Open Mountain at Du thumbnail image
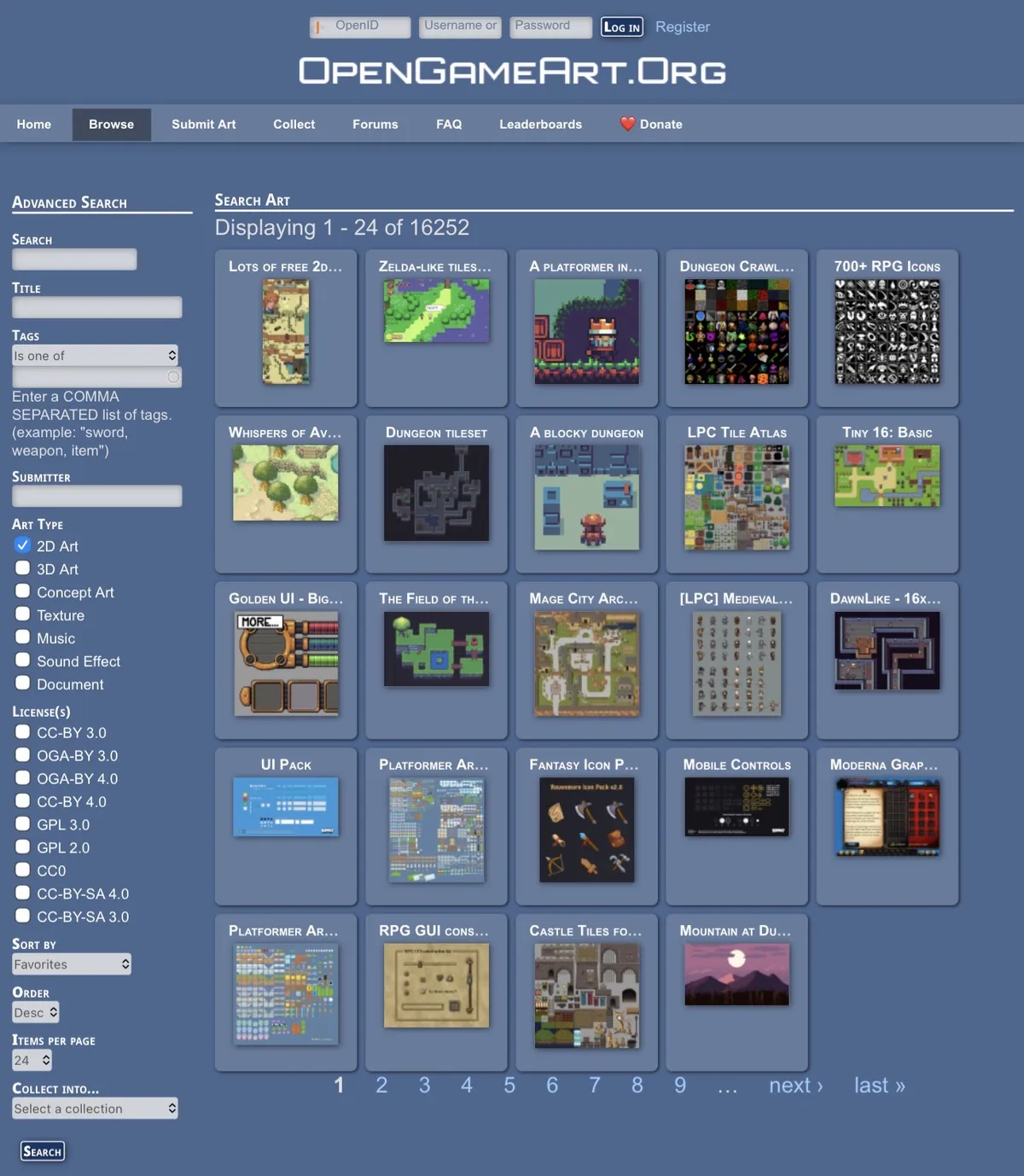The width and height of the screenshot is (1024, 1176). [x=736, y=974]
